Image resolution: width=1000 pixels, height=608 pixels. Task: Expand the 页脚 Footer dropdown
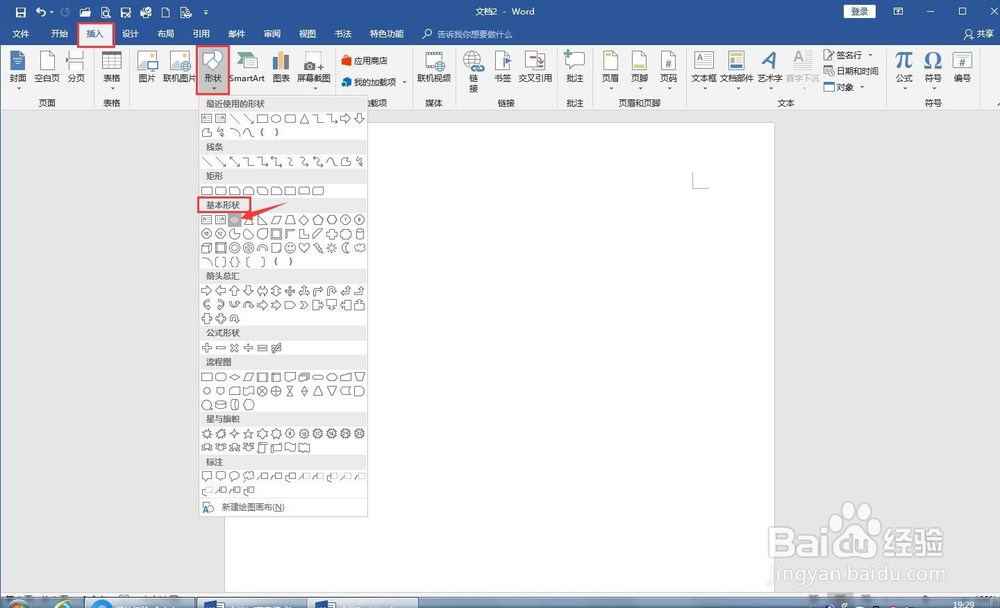[x=639, y=88]
